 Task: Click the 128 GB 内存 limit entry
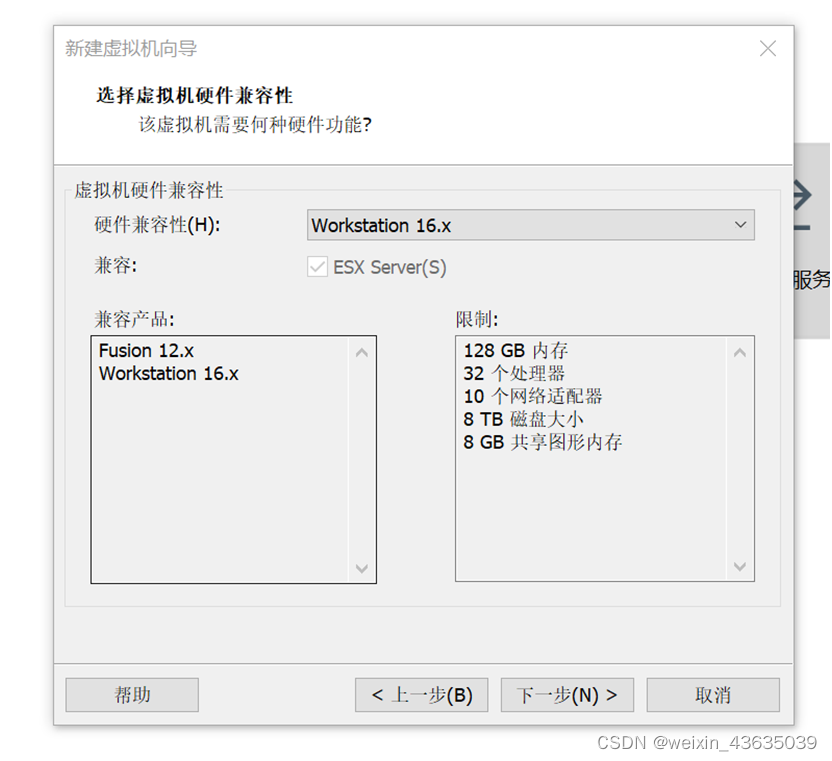[x=515, y=351]
